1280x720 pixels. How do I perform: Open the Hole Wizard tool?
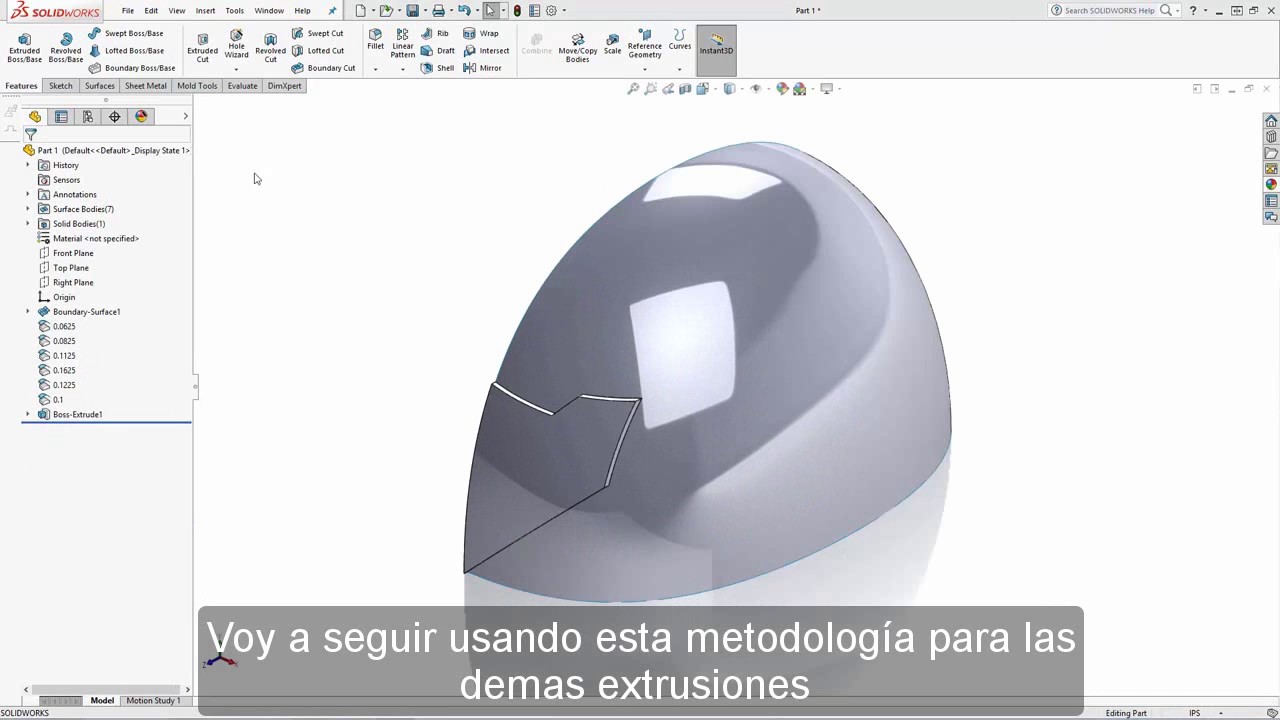(236, 45)
